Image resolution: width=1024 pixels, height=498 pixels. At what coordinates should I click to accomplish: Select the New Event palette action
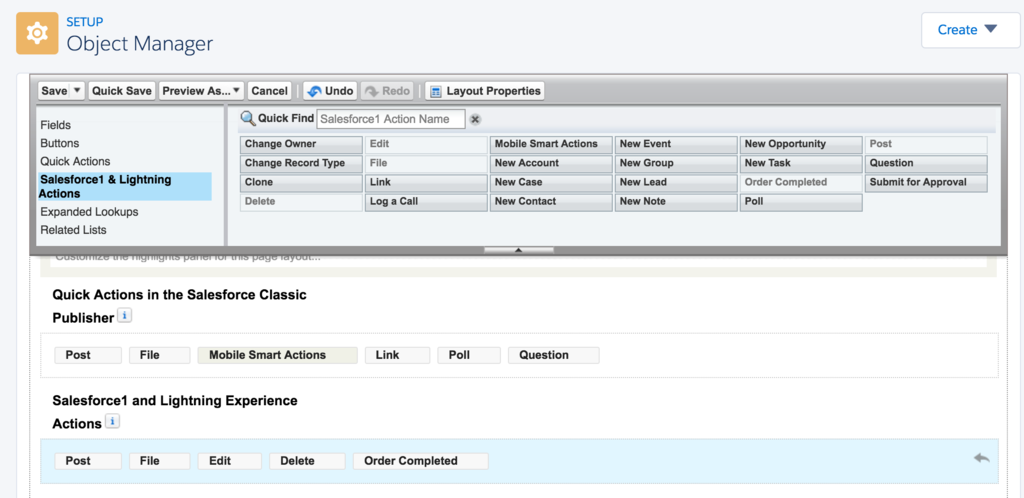click(676, 144)
